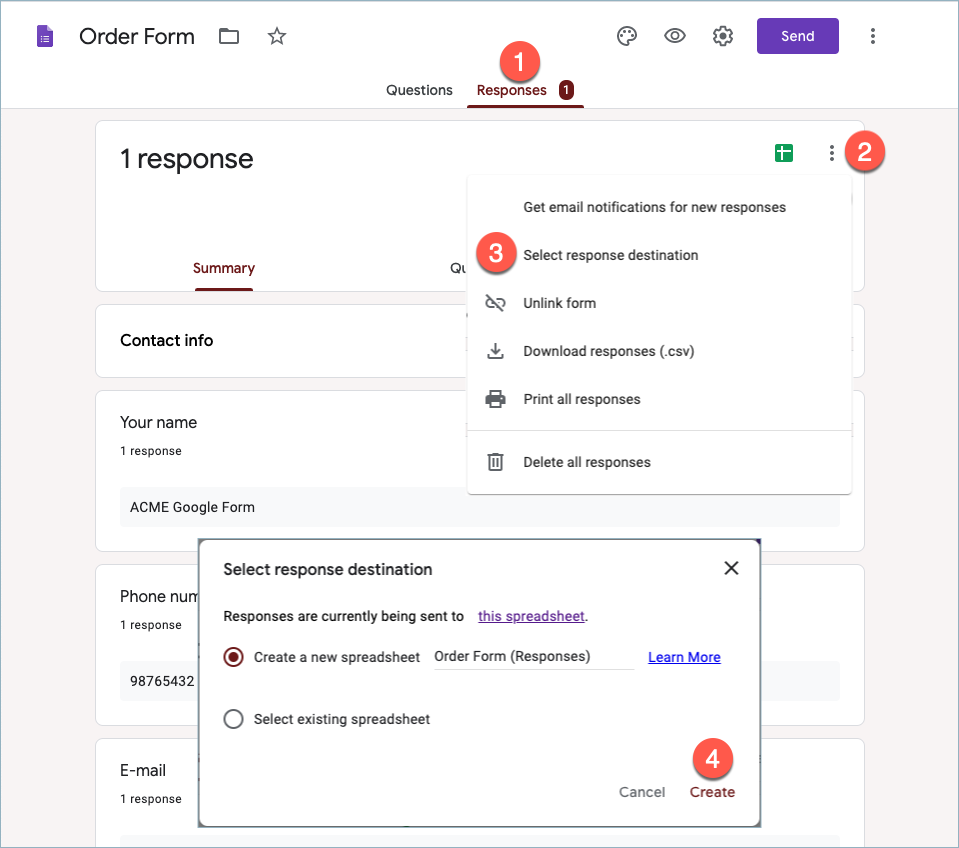Preview form with the eye icon
The width and height of the screenshot is (959, 848).
[675, 36]
